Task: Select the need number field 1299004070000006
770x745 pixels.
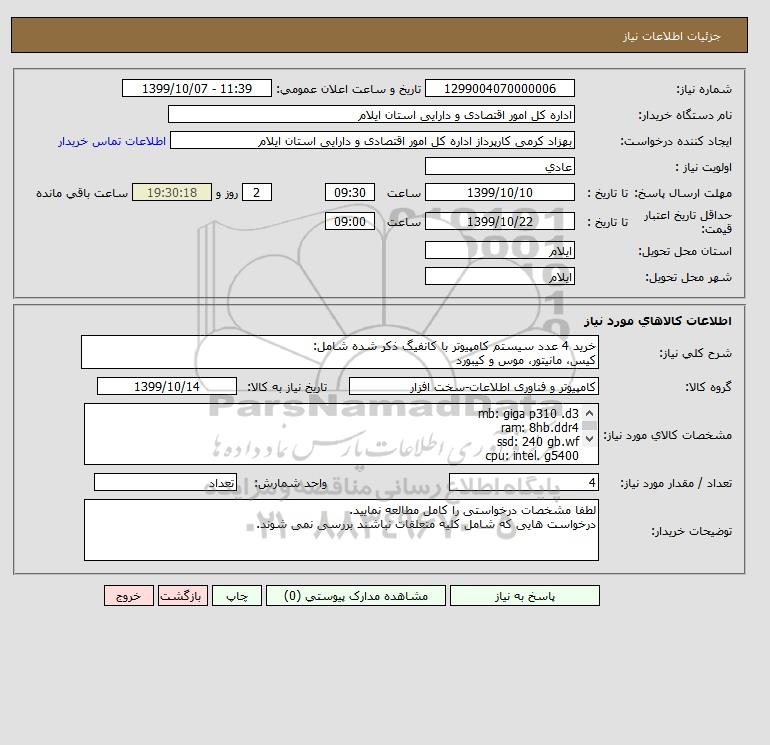Action: (x=499, y=88)
